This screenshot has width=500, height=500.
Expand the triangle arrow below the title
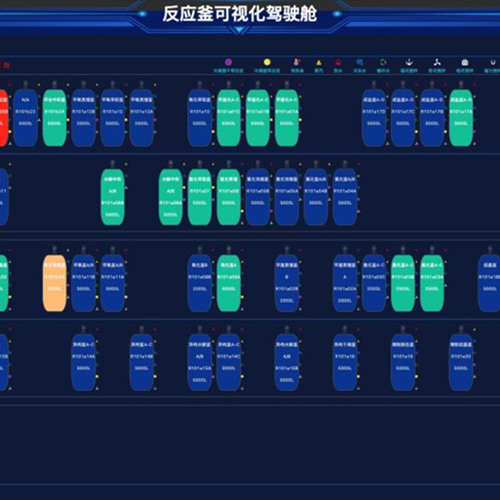tap(239, 30)
